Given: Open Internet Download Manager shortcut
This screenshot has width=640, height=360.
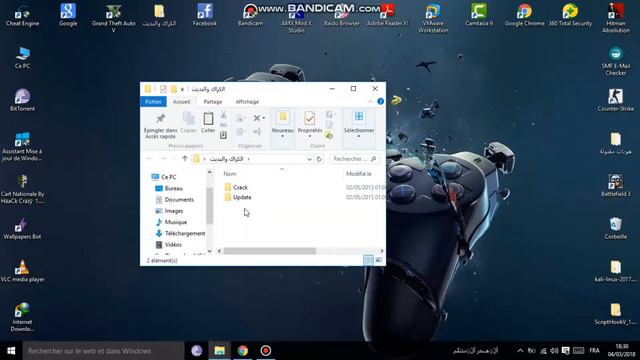Looking at the screenshot, I should (22, 317).
